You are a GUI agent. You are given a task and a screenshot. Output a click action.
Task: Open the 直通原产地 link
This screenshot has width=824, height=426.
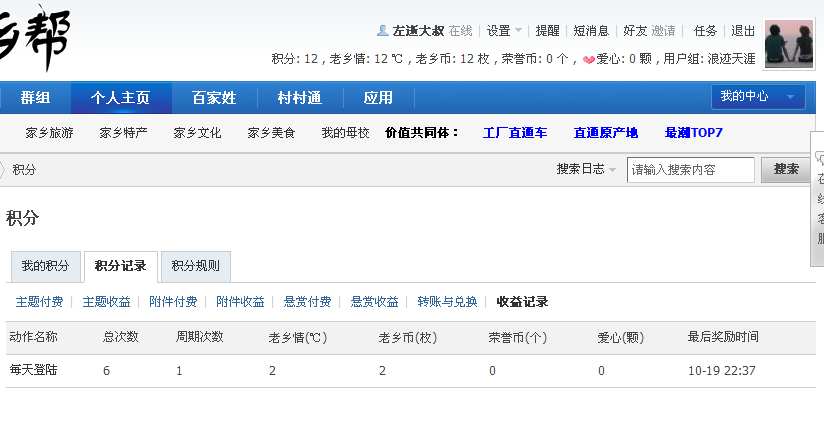[x=606, y=133]
